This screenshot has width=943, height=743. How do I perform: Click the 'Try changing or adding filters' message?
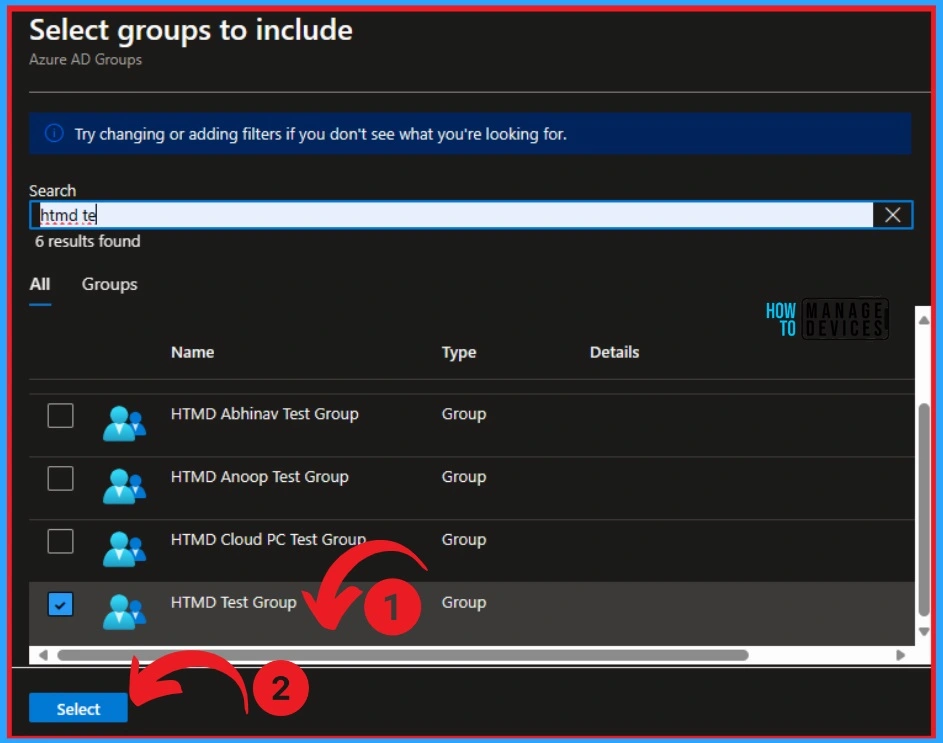tap(321, 134)
